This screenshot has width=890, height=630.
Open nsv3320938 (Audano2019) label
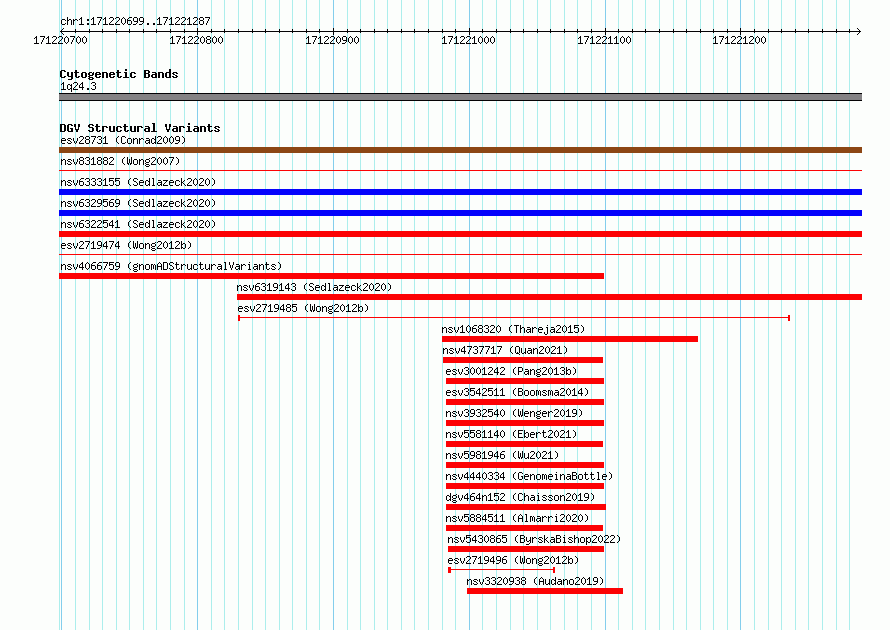click(x=535, y=581)
